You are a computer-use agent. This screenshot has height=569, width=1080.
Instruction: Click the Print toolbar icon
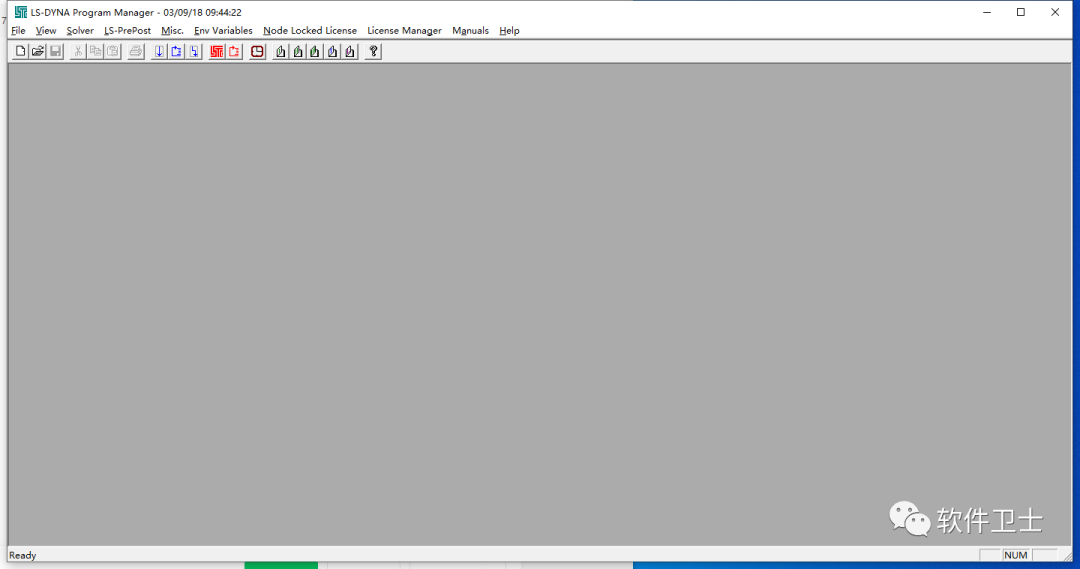(x=136, y=51)
